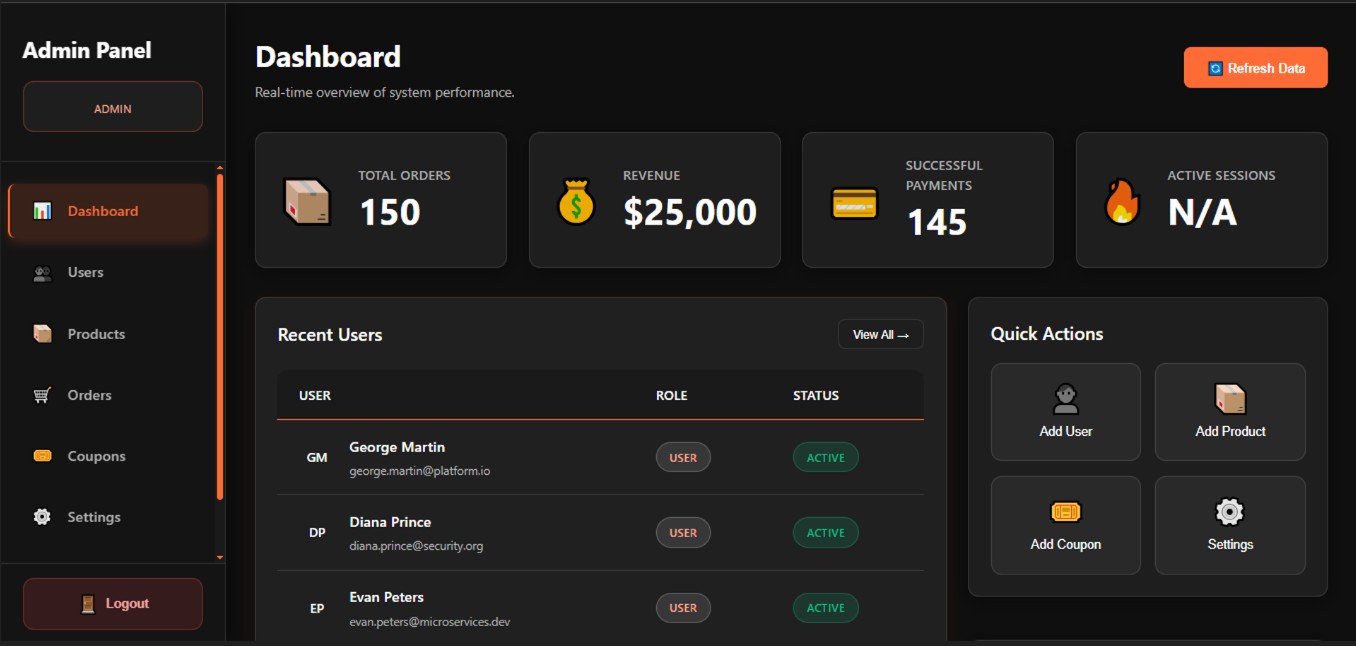Click the gear icon in Quick Actions Settings
Image resolution: width=1356 pixels, height=646 pixels.
(x=1229, y=512)
